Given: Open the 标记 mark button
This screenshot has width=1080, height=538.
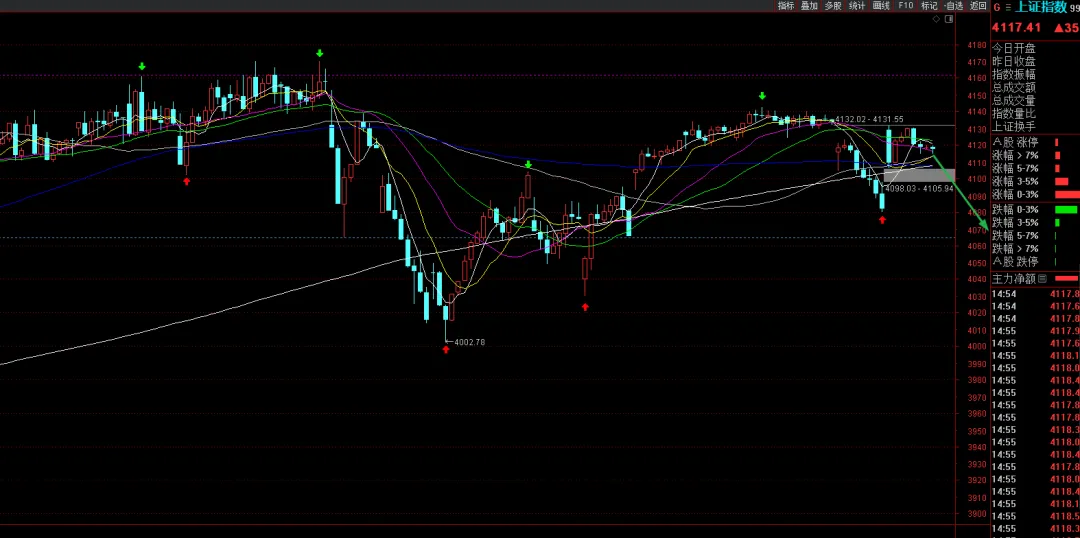Looking at the screenshot, I should click(929, 6).
